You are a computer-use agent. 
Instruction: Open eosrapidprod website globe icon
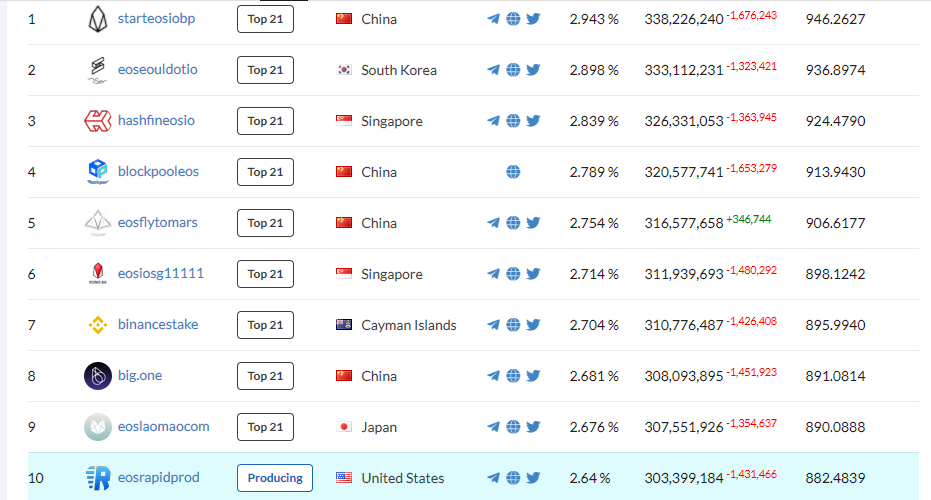[x=514, y=479]
